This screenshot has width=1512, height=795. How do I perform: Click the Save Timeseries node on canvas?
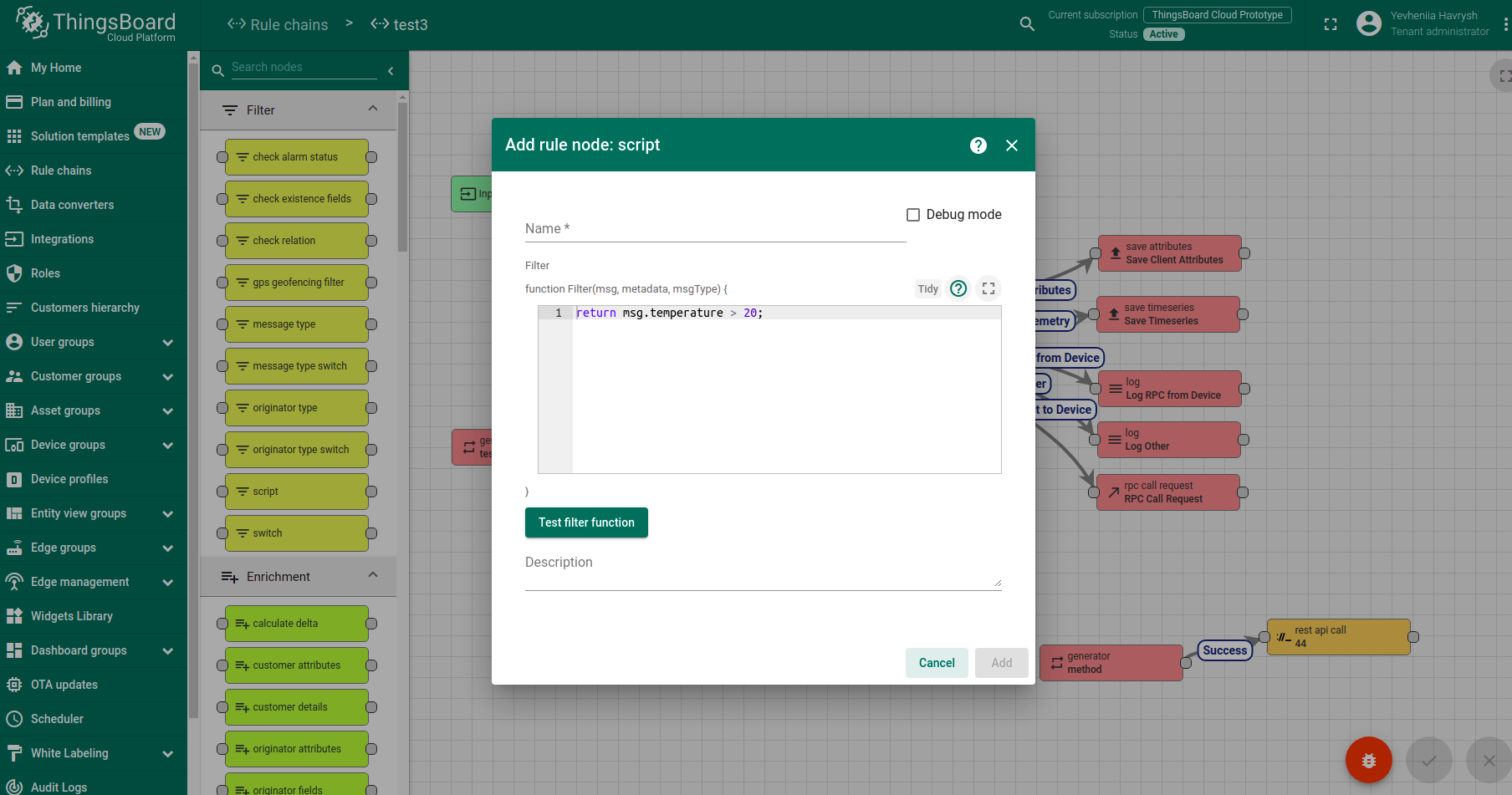tap(1168, 314)
